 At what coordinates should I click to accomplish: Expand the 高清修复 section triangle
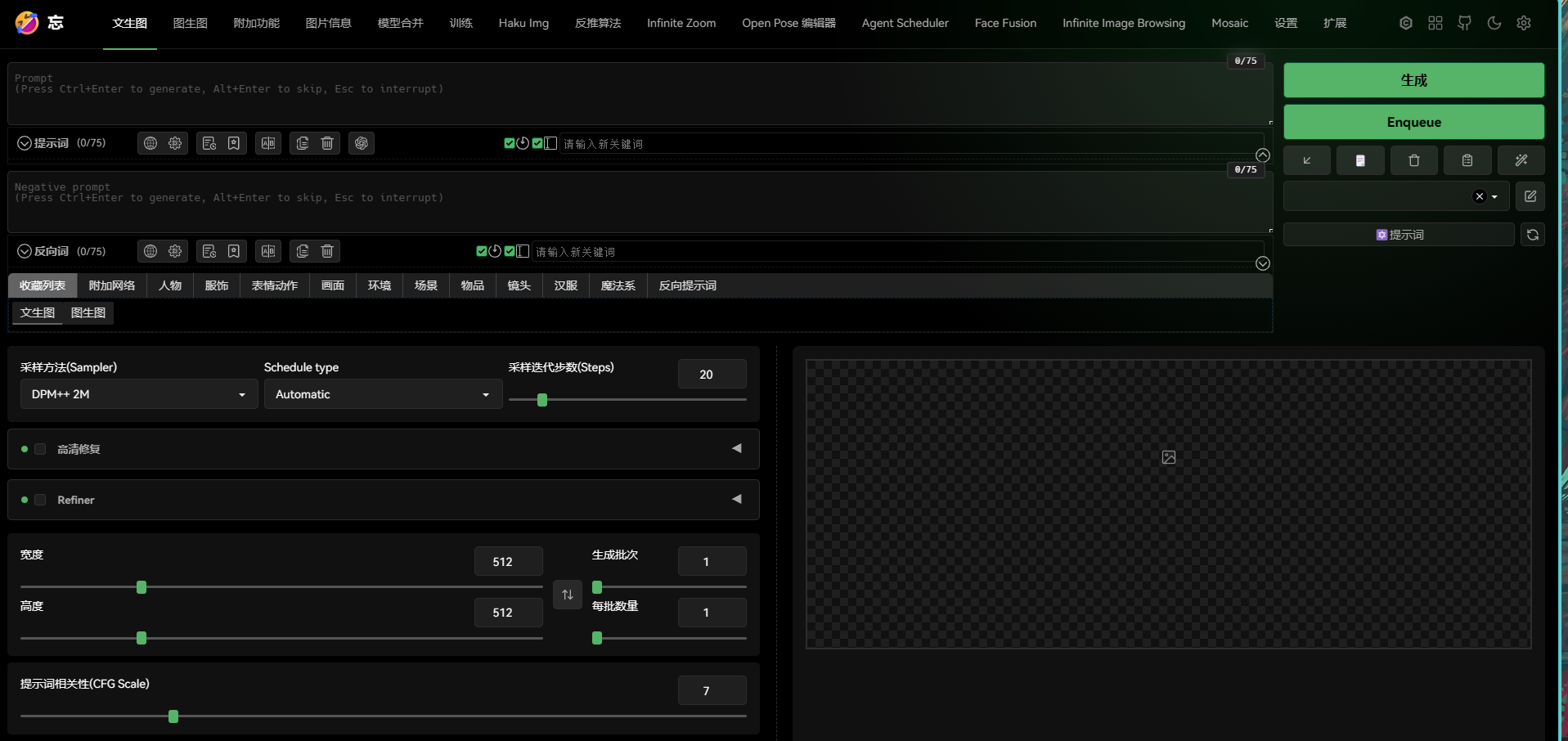click(737, 448)
